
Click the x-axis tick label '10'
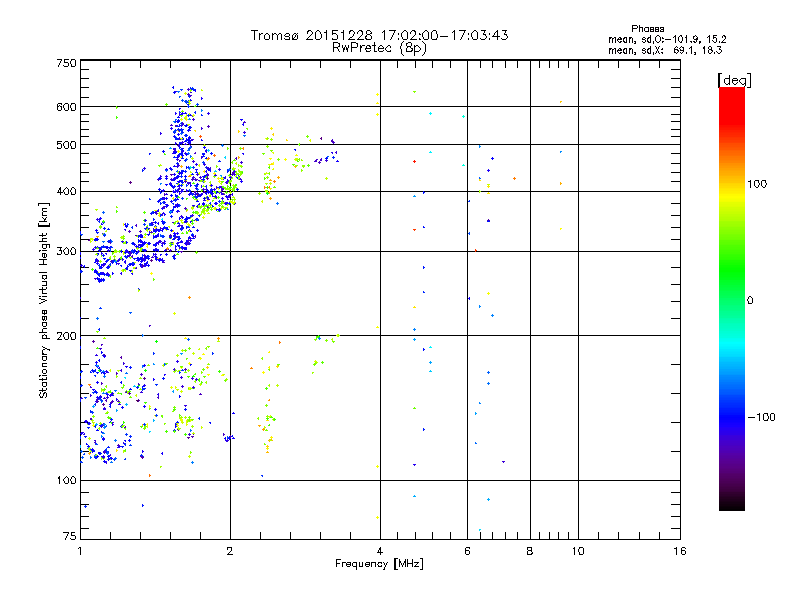578,551
